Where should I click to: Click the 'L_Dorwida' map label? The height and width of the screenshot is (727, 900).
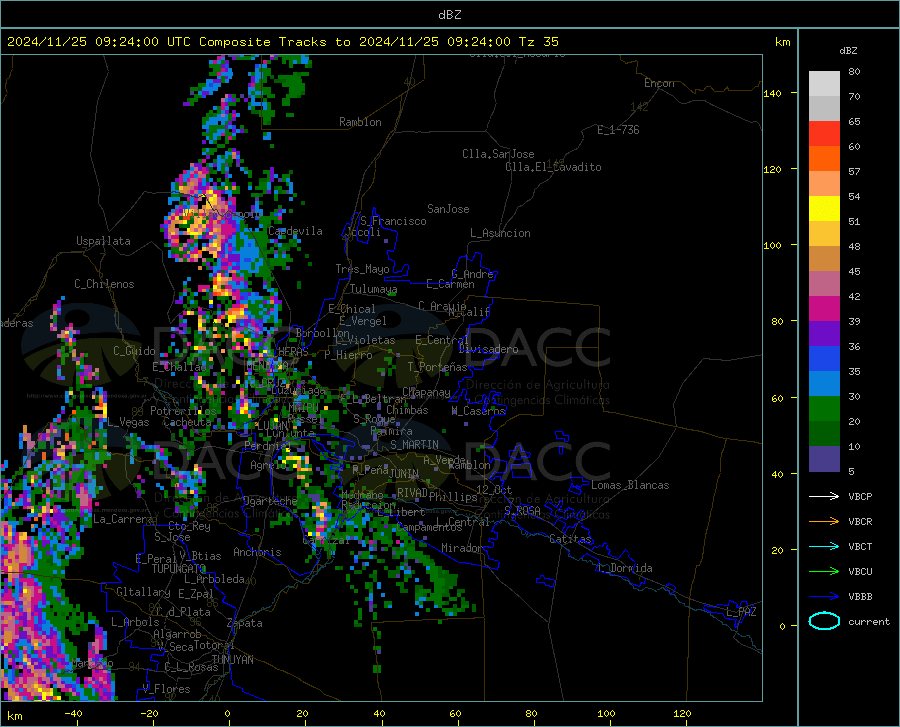click(624, 568)
